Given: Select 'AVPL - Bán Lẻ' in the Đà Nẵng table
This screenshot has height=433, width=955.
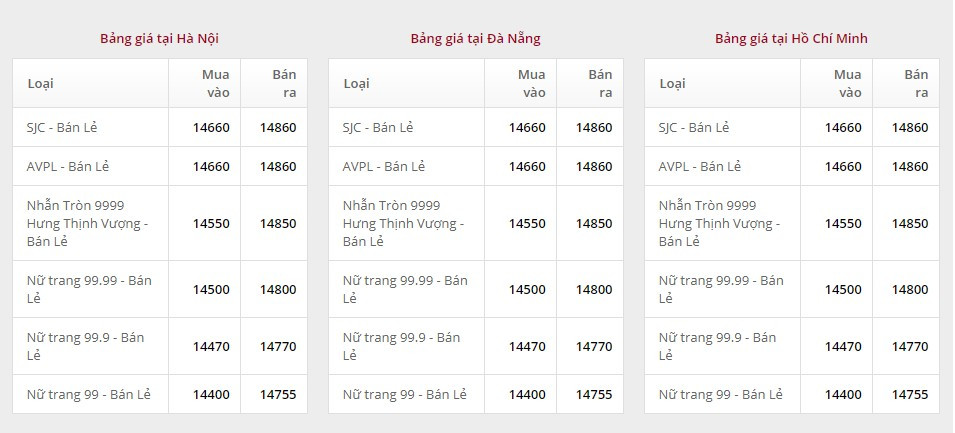Looking at the screenshot, I should [x=384, y=166].
